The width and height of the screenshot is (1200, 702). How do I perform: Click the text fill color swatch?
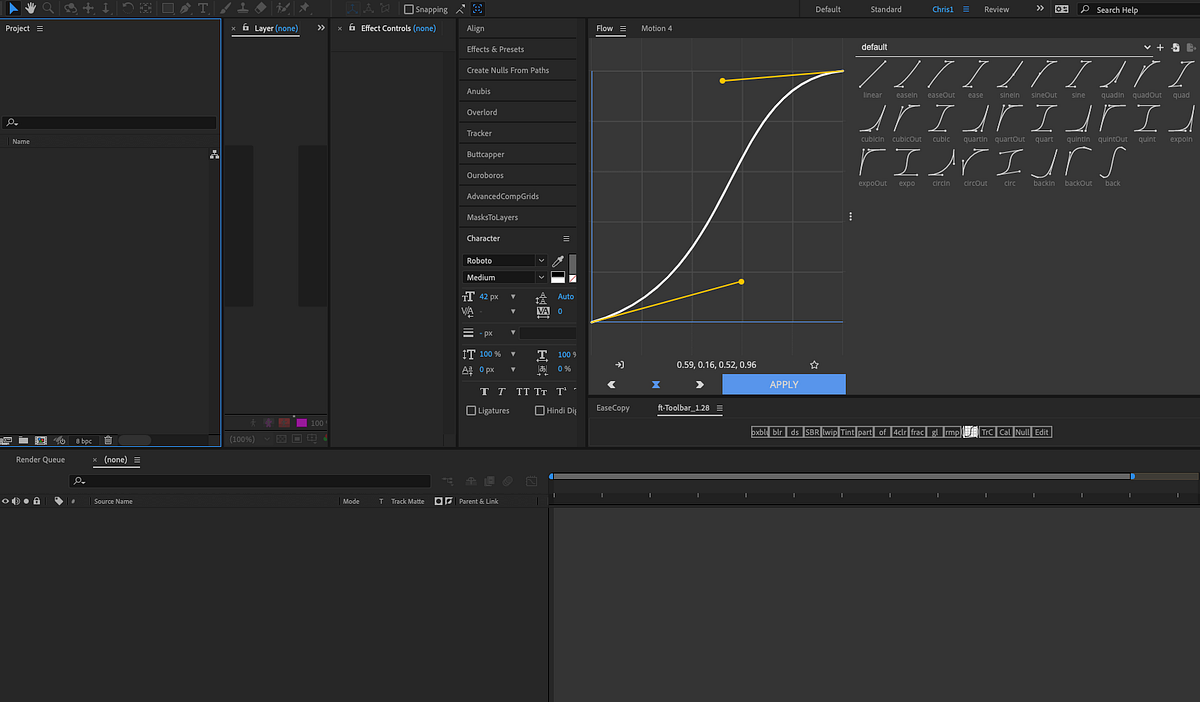(x=557, y=276)
